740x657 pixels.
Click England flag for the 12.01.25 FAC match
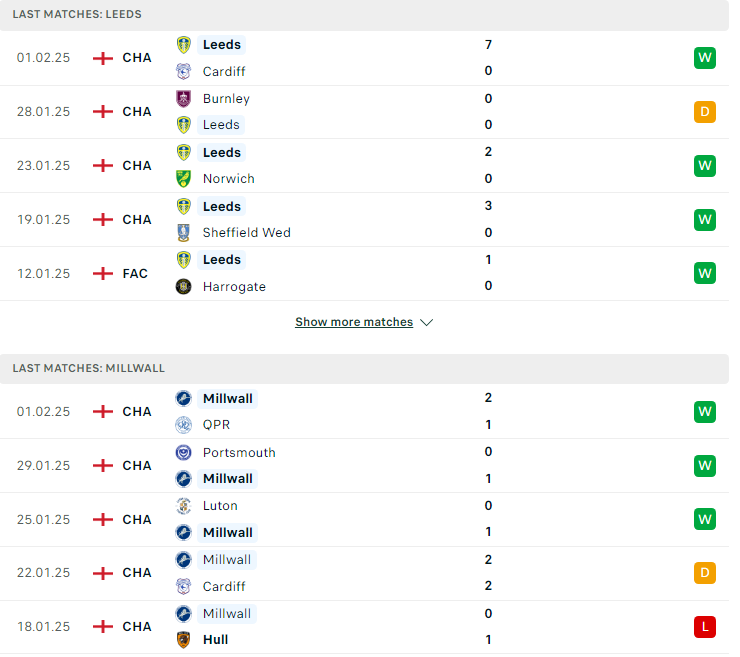[x=103, y=274]
